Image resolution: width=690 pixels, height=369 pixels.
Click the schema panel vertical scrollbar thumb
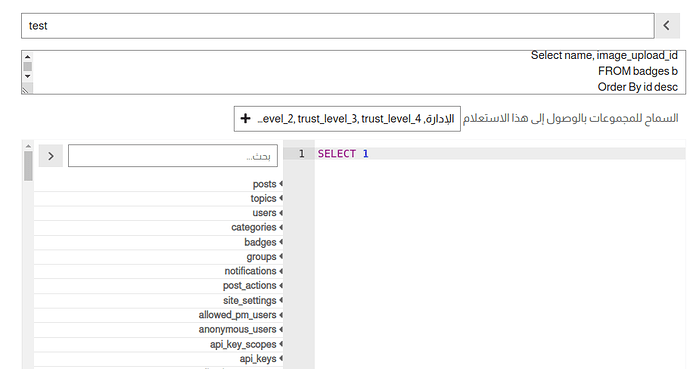point(28,166)
